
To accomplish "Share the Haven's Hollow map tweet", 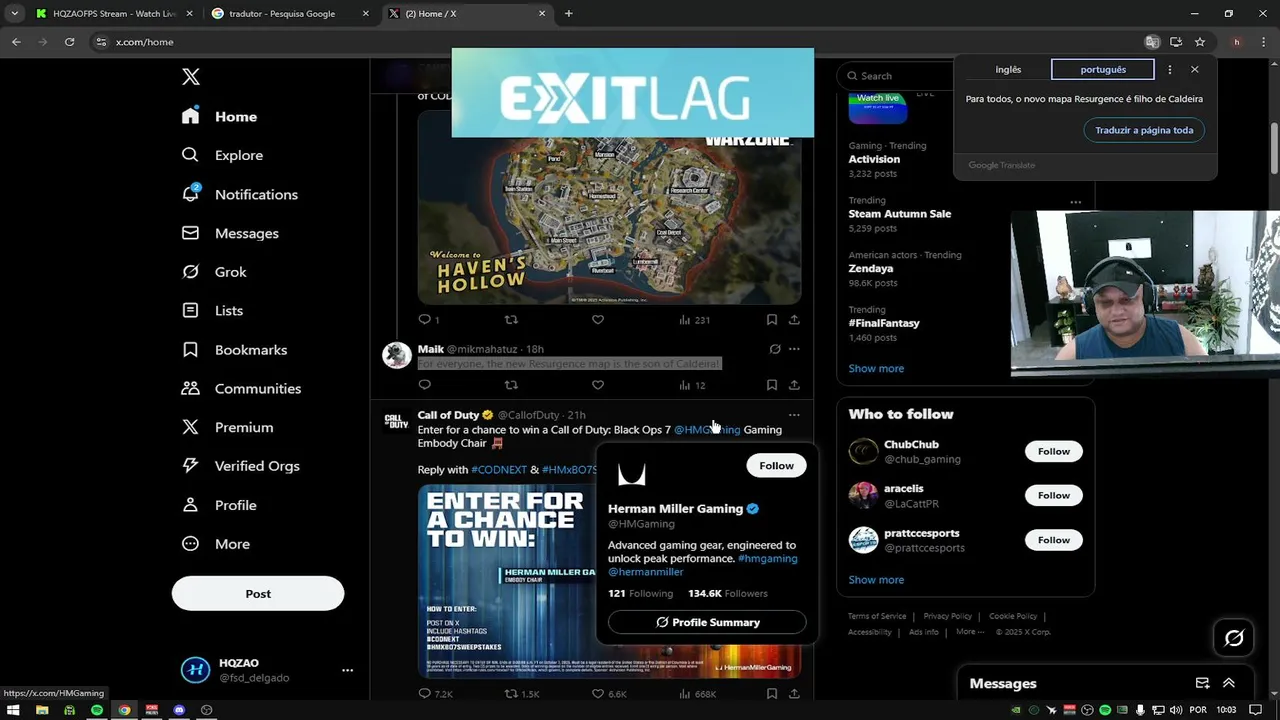I will (794, 320).
